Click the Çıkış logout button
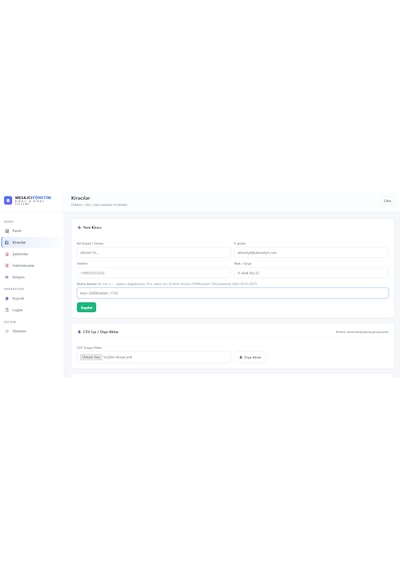 [x=387, y=201]
